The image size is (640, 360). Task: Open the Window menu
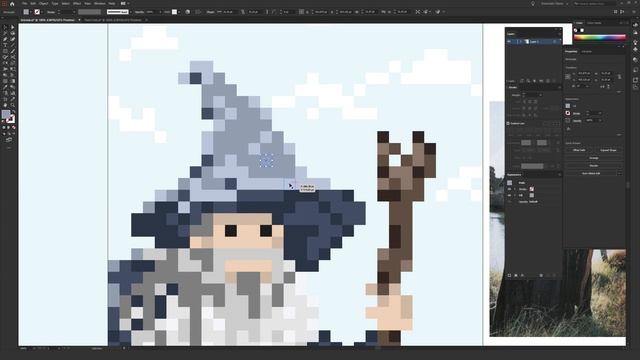(x=100, y=4)
